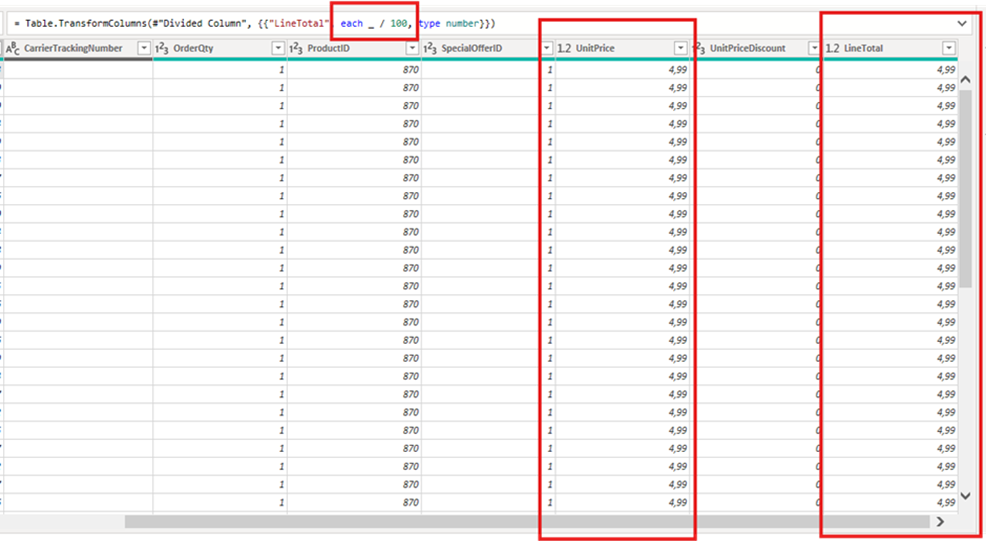Click the vertical scrollbar down arrow

click(966, 496)
